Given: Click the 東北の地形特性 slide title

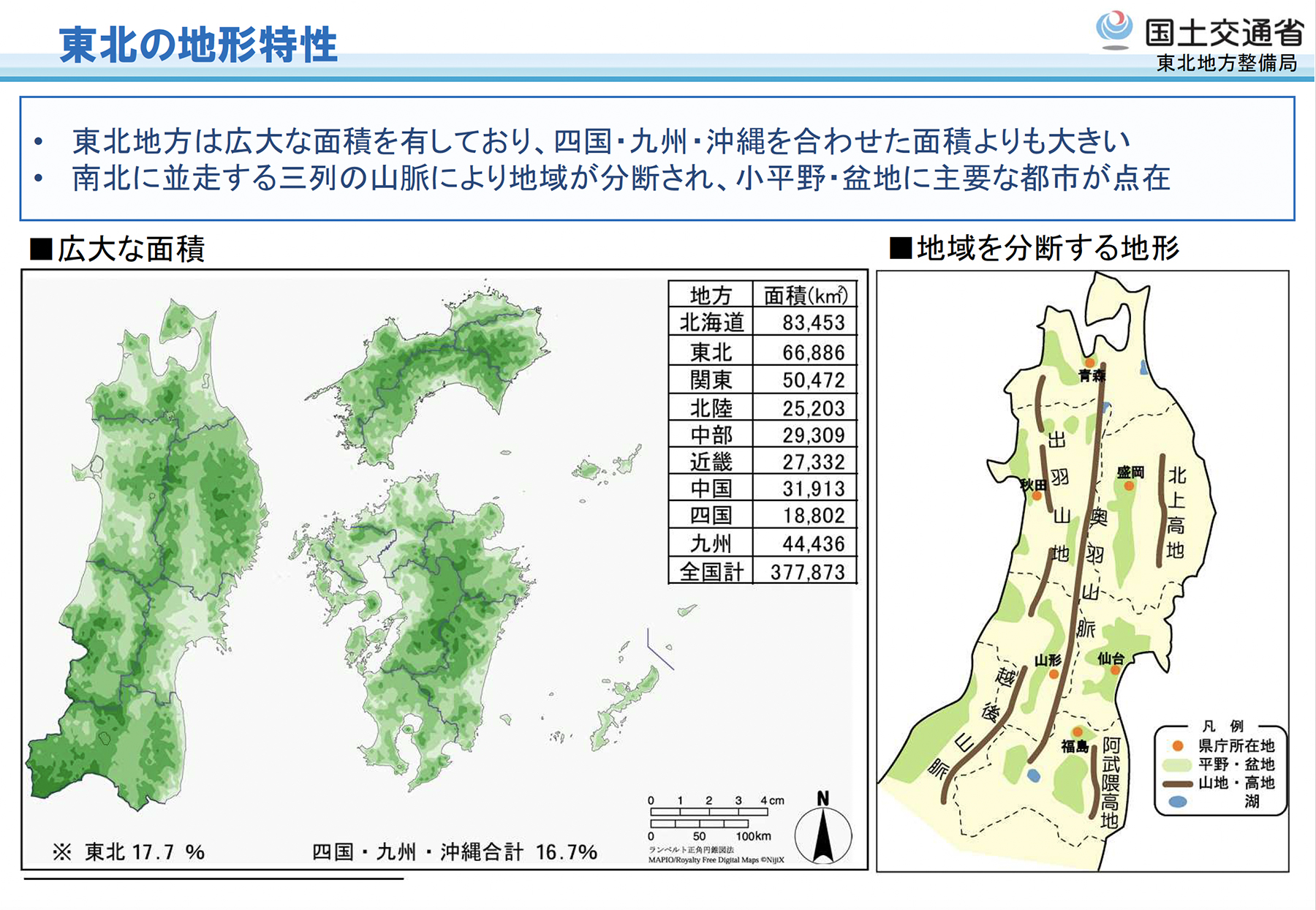Looking at the screenshot, I should [x=198, y=45].
